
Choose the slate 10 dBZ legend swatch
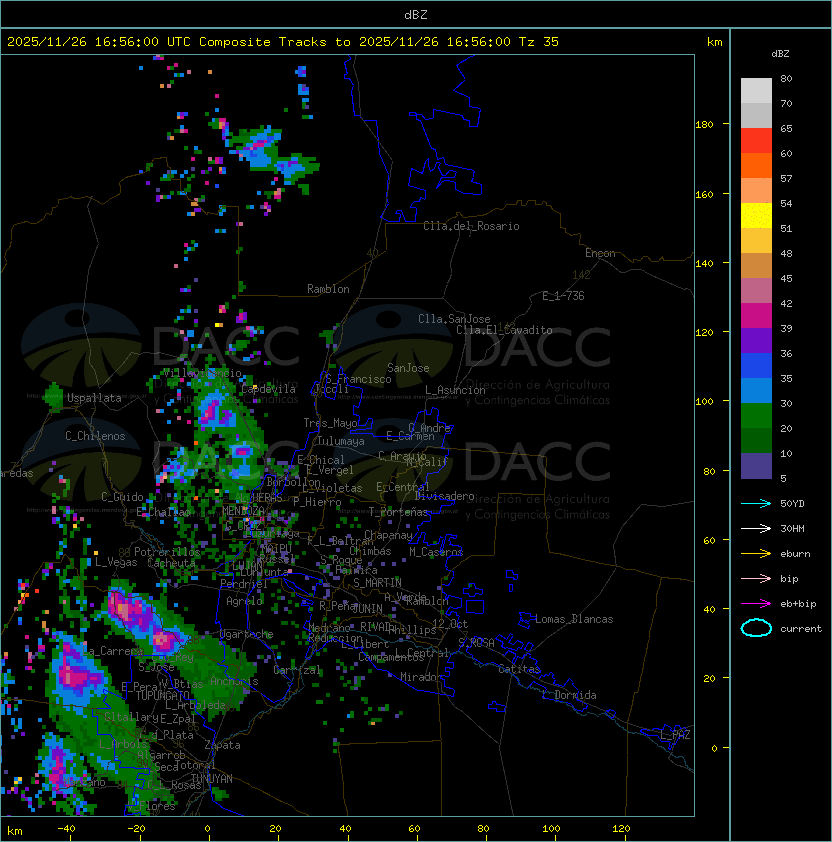[756, 466]
